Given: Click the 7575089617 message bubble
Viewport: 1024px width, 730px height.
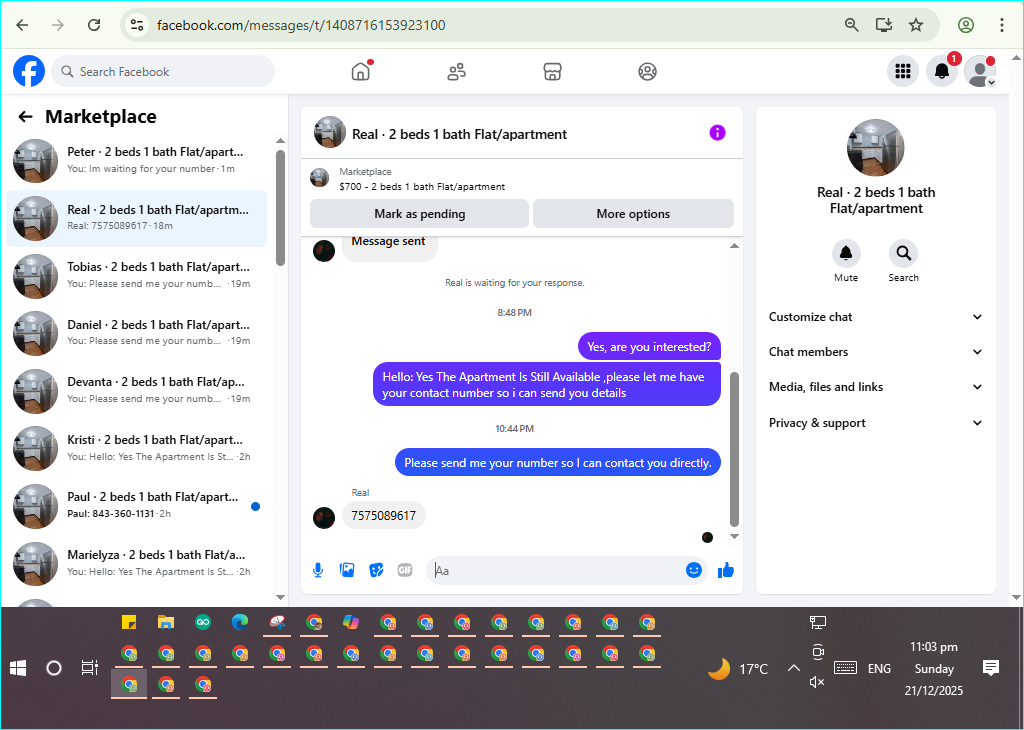Looking at the screenshot, I should (384, 516).
